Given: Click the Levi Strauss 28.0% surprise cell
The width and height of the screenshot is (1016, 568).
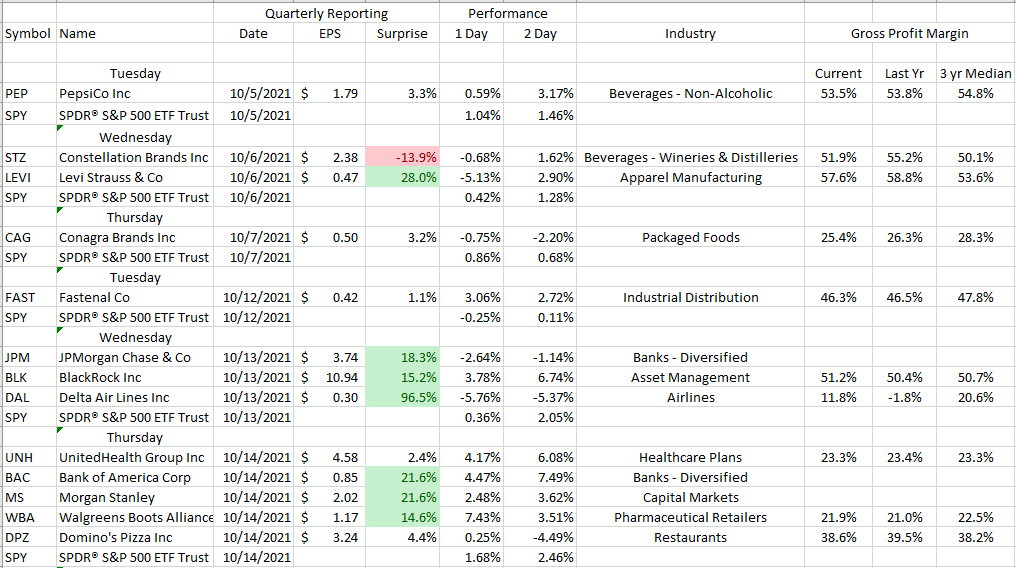Looking at the screenshot, I should coord(401,177).
